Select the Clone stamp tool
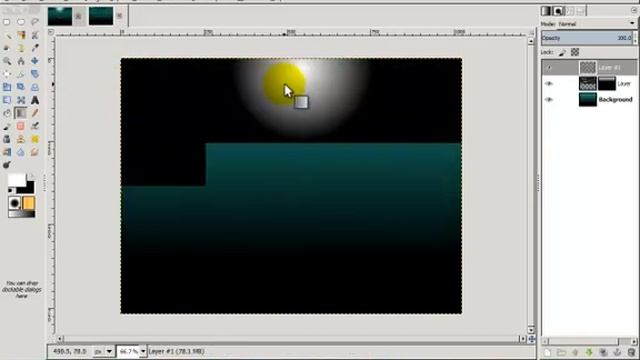Screen dimensions: 640x360 tap(21, 139)
